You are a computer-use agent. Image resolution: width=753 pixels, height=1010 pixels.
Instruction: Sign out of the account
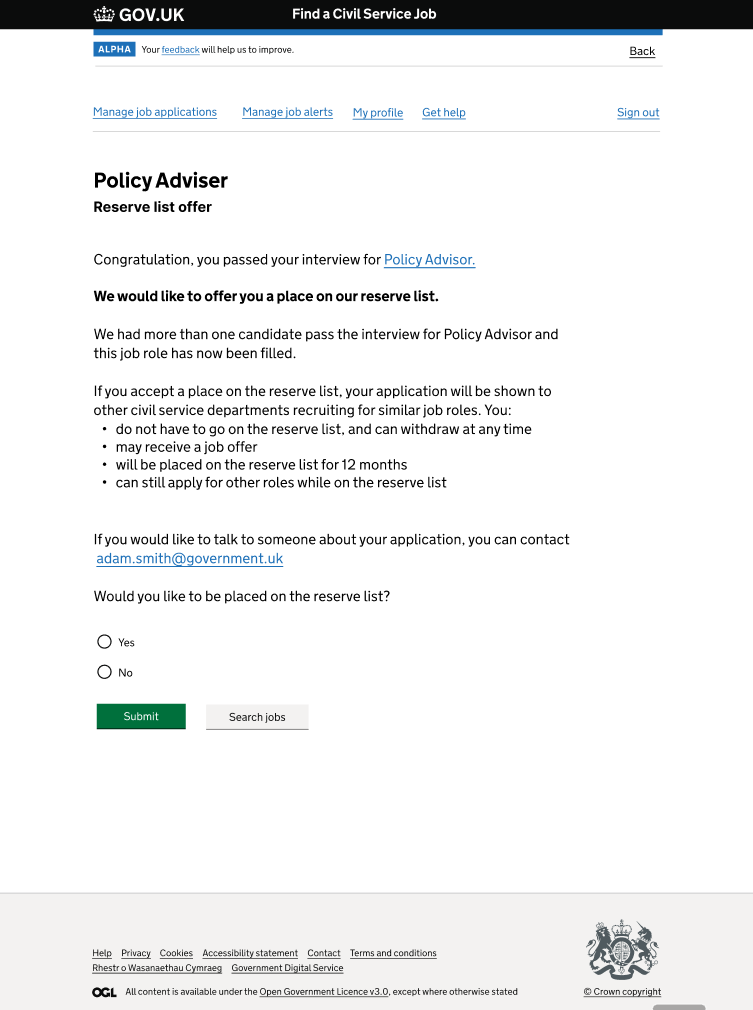[x=638, y=113]
